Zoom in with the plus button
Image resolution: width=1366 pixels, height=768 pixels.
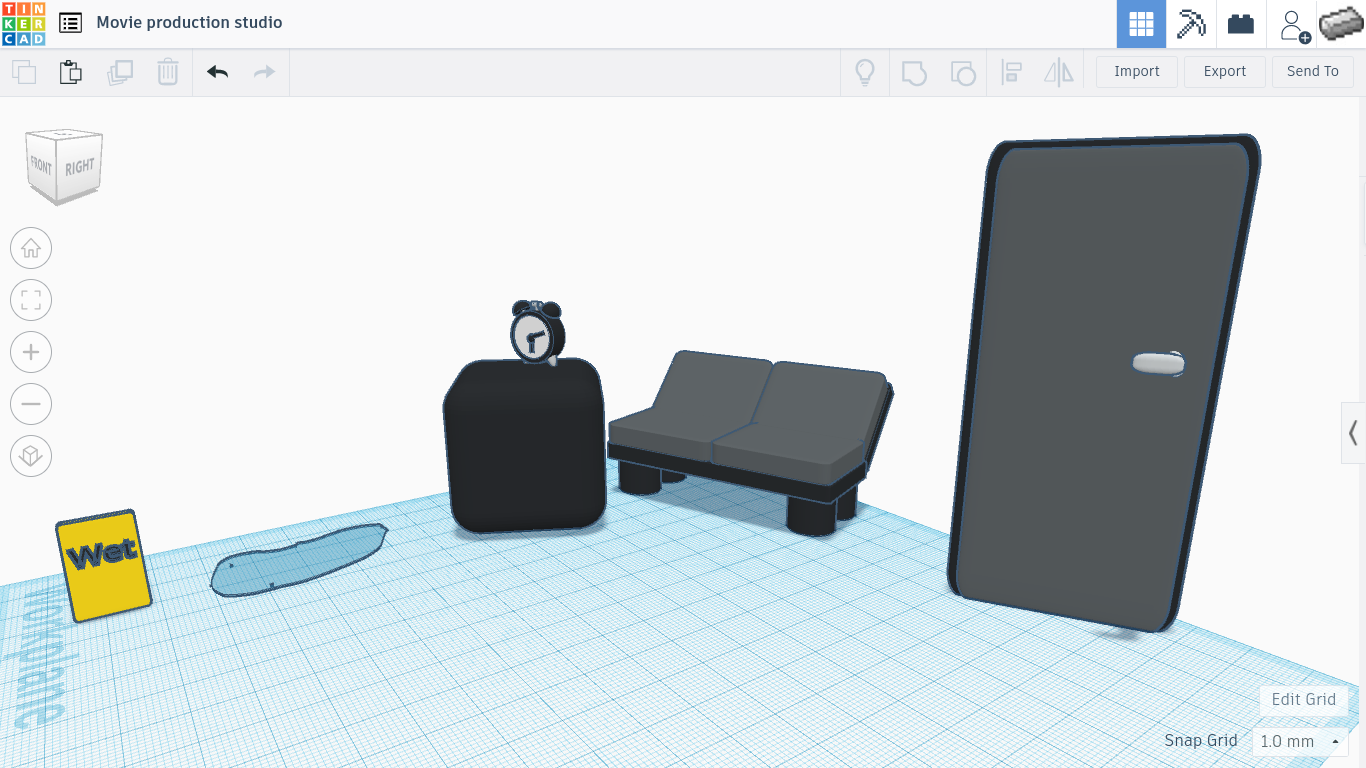pyautogui.click(x=31, y=352)
